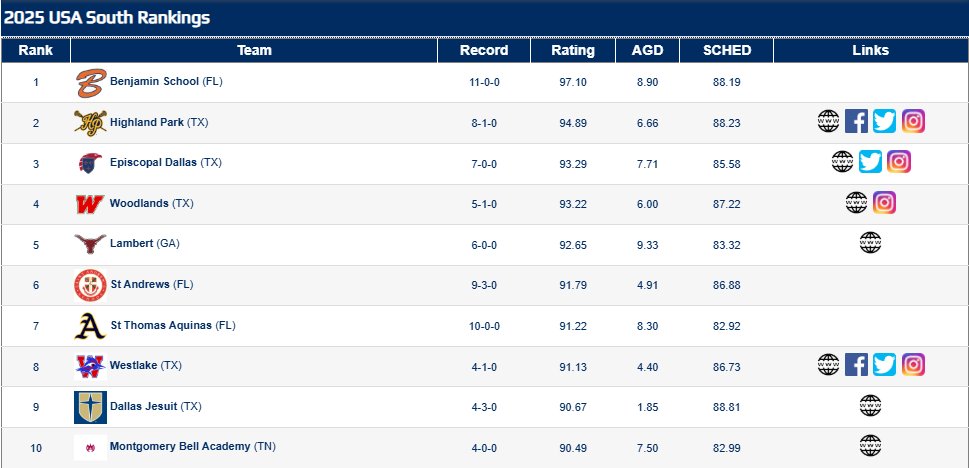Select St Thomas Aquinas record 10-0-0

484,326
